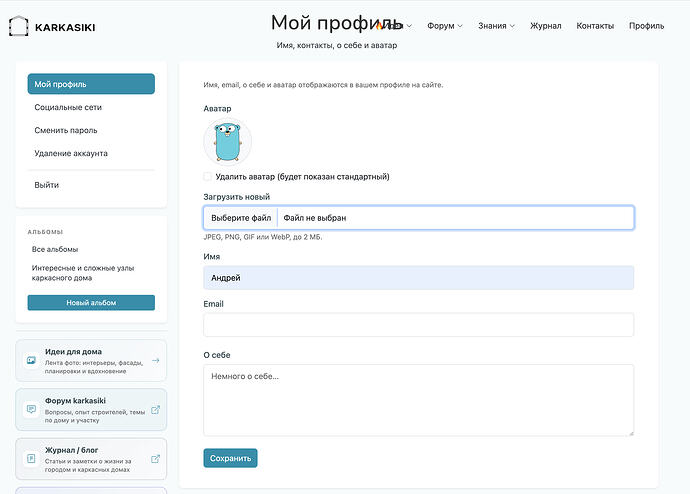Click the empty Email input field
This screenshot has width=690, height=494.
[x=418, y=325]
